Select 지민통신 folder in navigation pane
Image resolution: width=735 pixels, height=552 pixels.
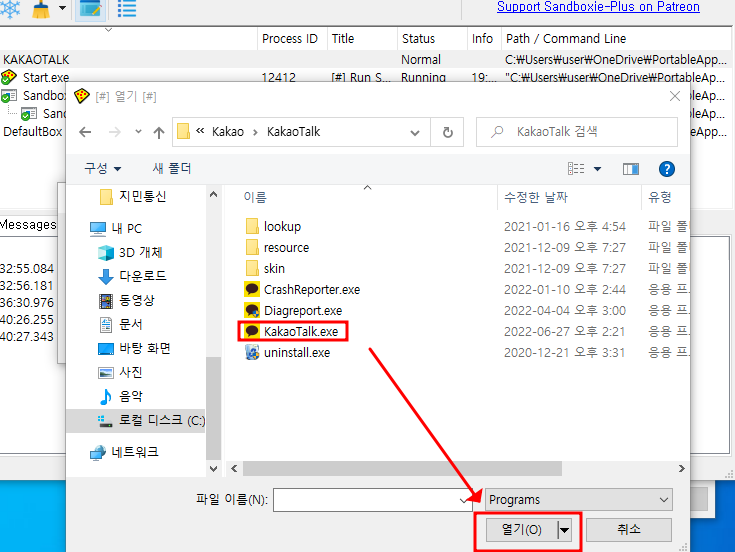tap(133, 196)
